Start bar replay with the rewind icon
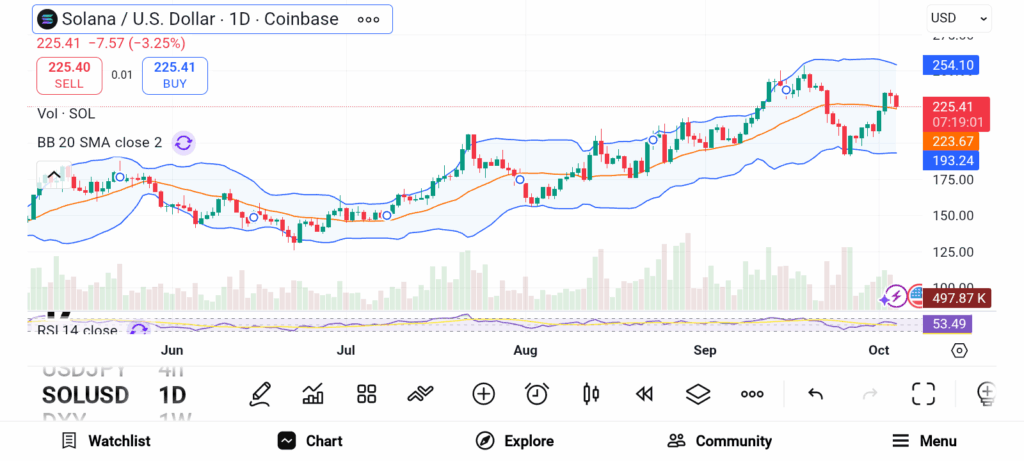The width and height of the screenshot is (1024, 461). coord(644,394)
